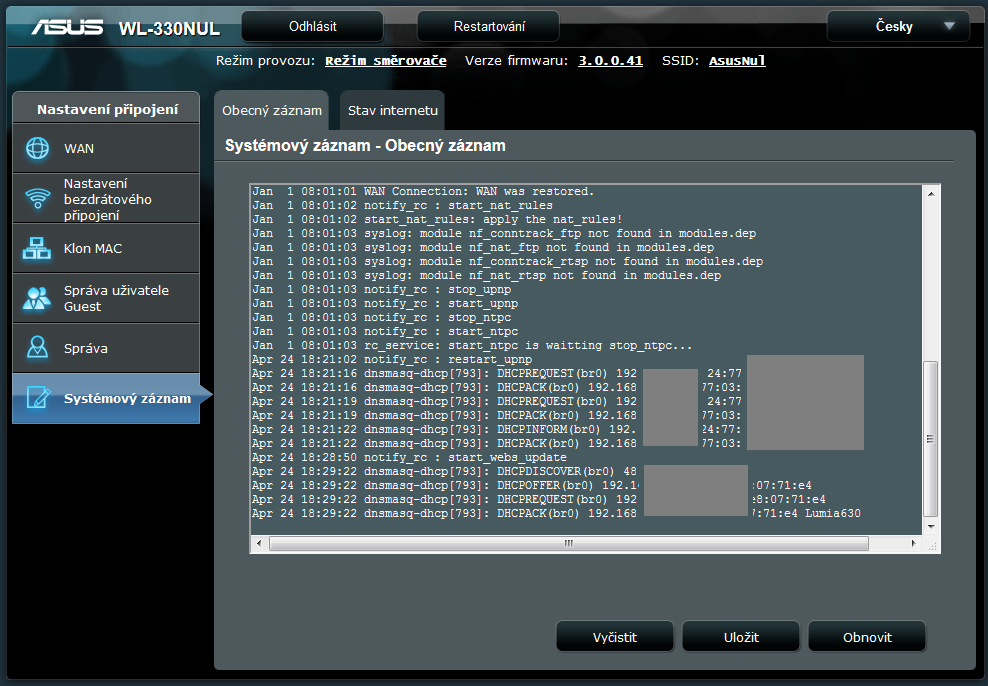Click the log's vertical scrollbar up arrow
This screenshot has width=988, height=686.
coord(931,193)
